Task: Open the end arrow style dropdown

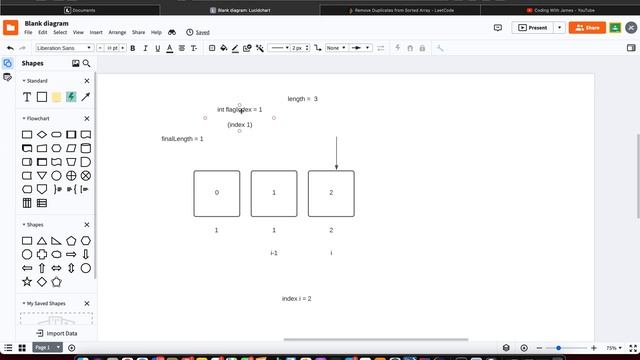Action: point(361,48)
